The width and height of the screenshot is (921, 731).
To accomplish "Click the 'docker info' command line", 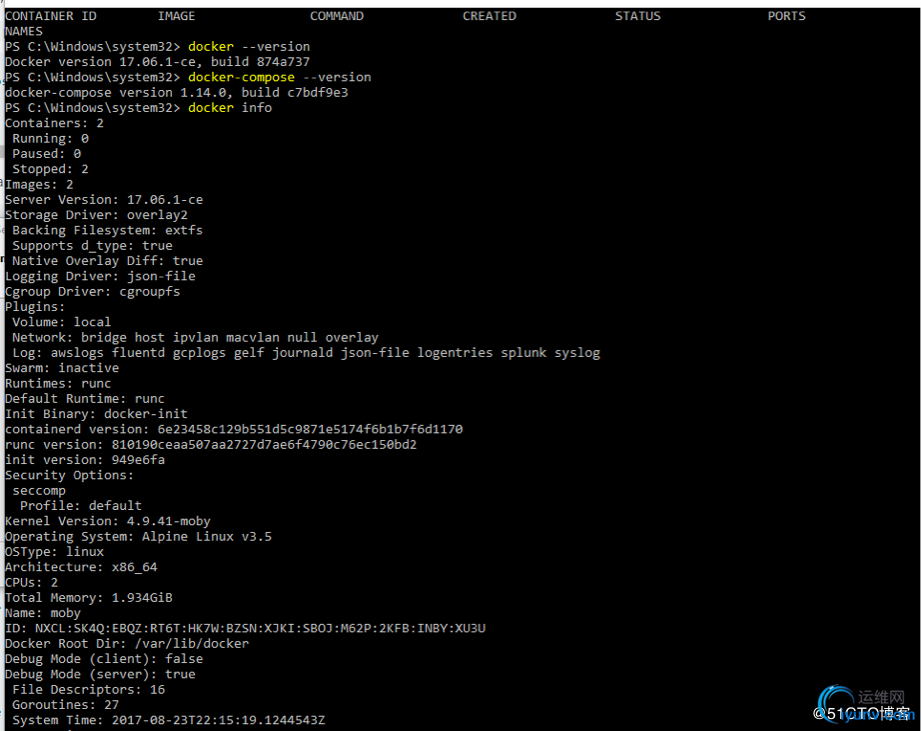I will [x=139, y=107].
